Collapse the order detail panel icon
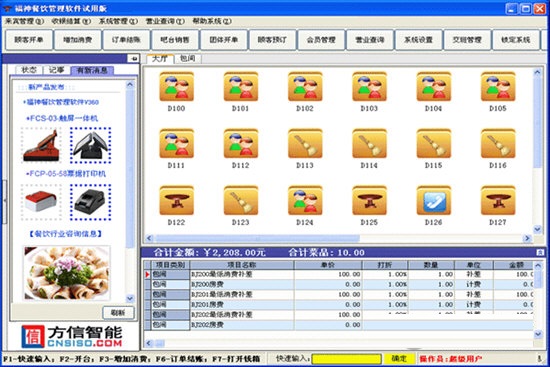The width and height of the screenshot is (550, 367). click(x=540, y=252)
